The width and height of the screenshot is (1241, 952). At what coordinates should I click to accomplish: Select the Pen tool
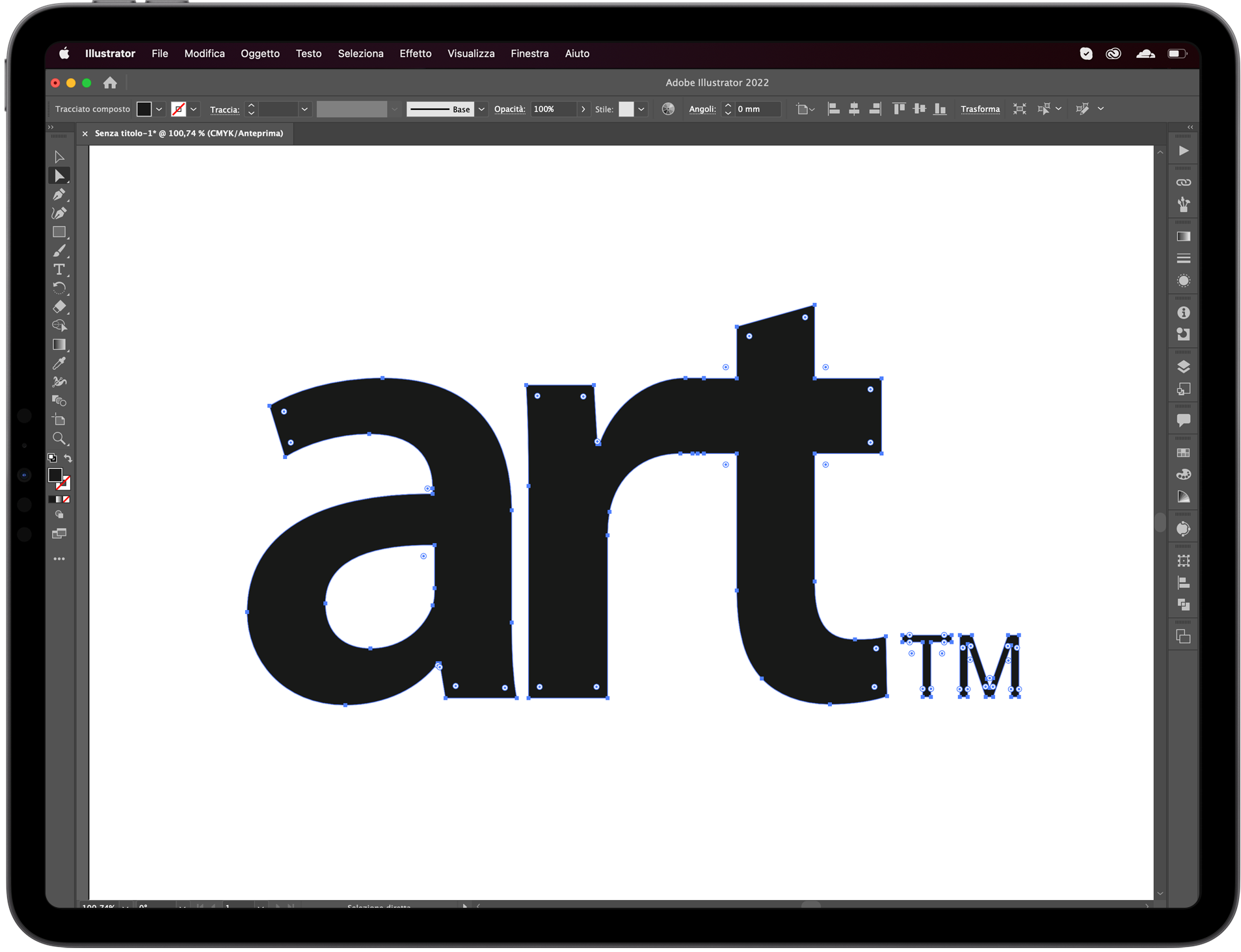pyautogui.click(x=59, y=194)
